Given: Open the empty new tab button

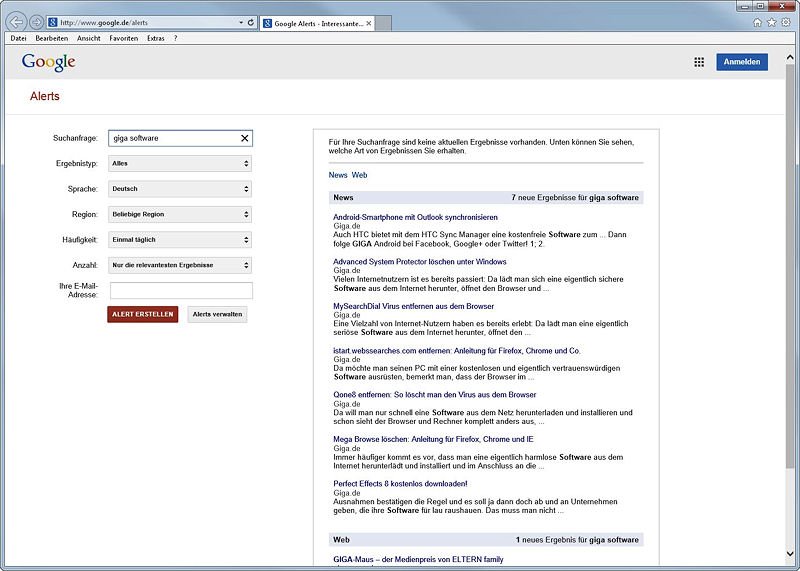Looking at the screenshot, I should (383, 23).
